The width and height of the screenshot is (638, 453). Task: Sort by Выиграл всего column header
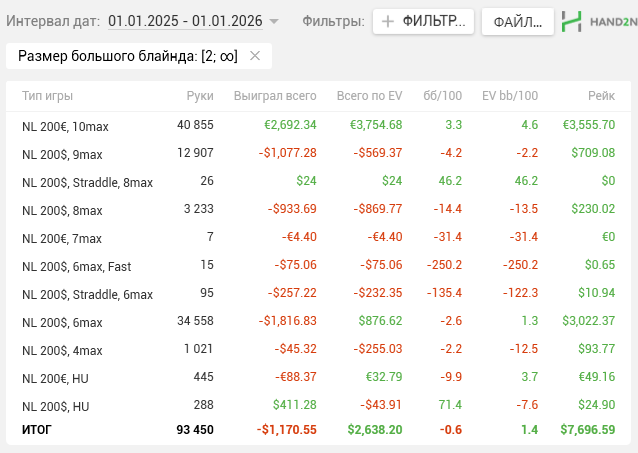pos(274,96)
